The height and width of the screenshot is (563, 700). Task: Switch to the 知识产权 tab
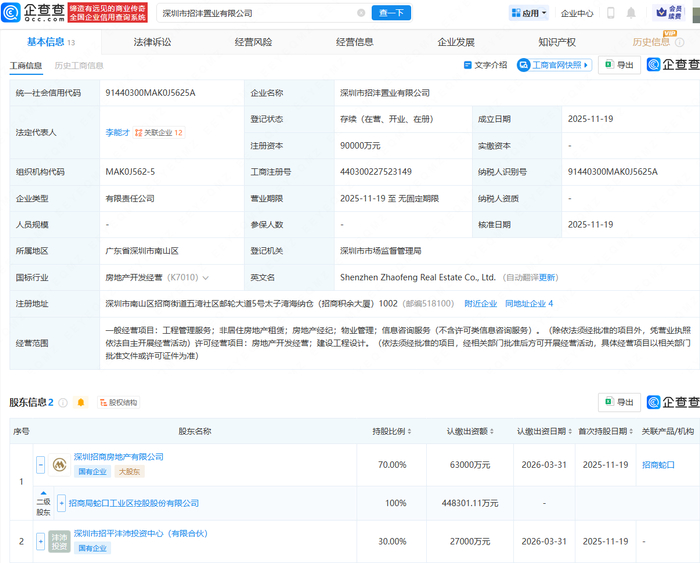coord(556,42)
